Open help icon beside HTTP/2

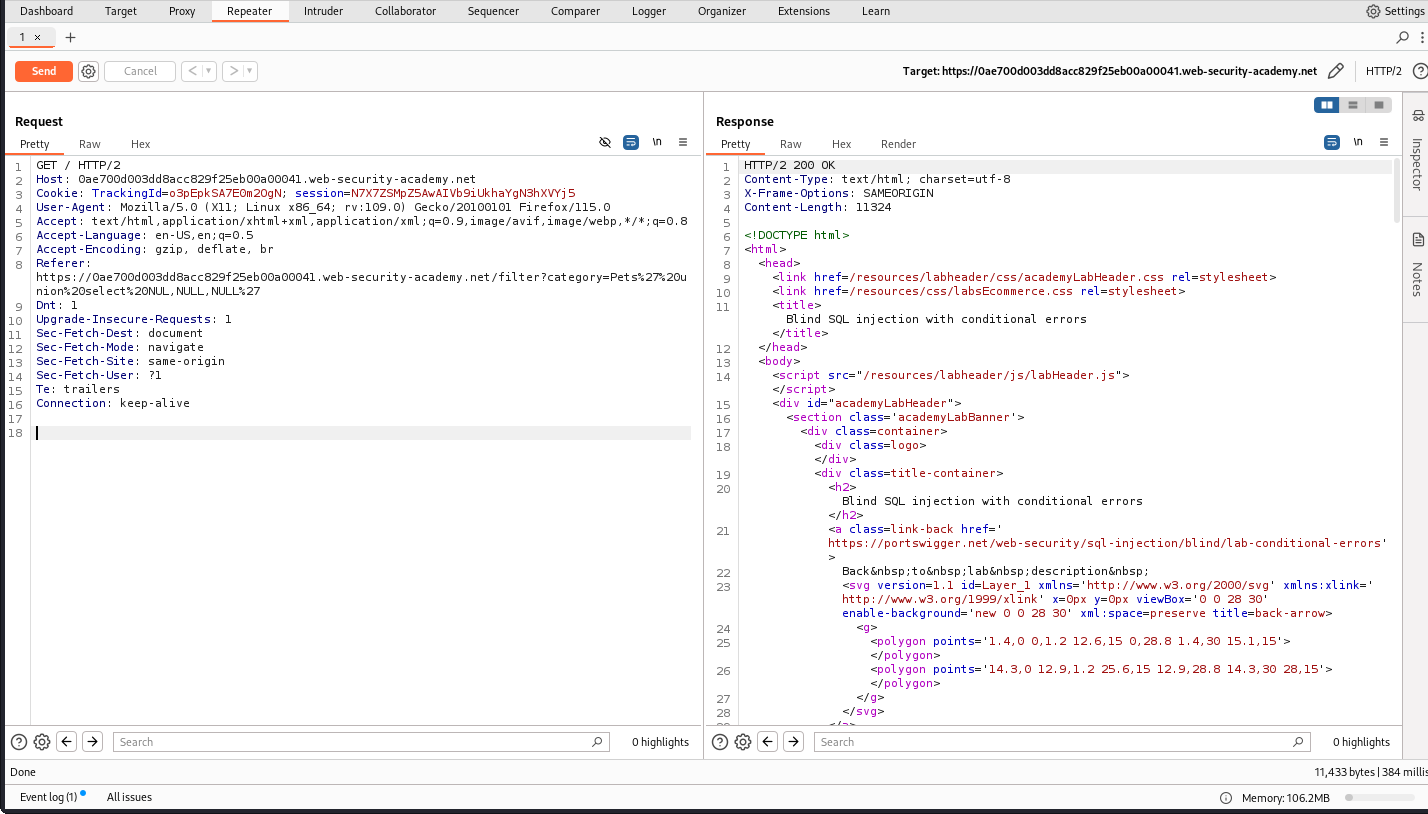[x=1419, y=71]
